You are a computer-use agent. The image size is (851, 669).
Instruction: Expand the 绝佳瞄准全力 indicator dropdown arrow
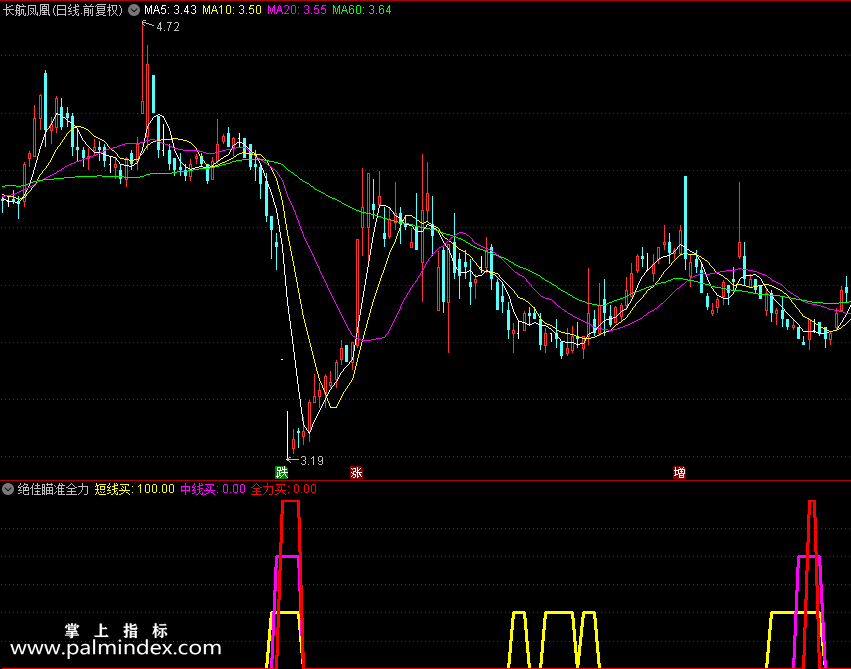pyautogui.click(x=8, y=489)
